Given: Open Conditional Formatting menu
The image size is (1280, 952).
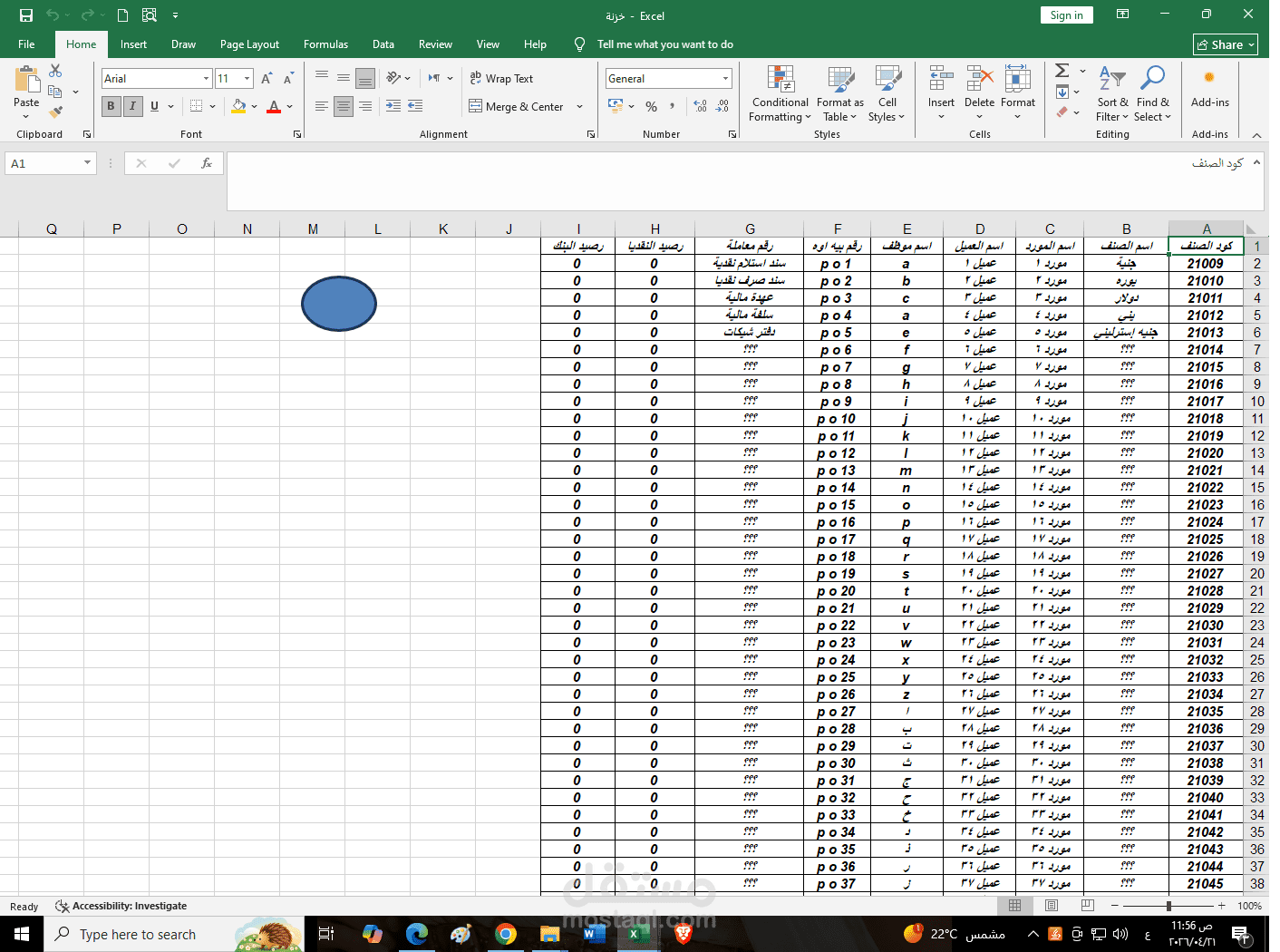Looking at the screenshot, I should pyautogui.click(x=780, y=93).
